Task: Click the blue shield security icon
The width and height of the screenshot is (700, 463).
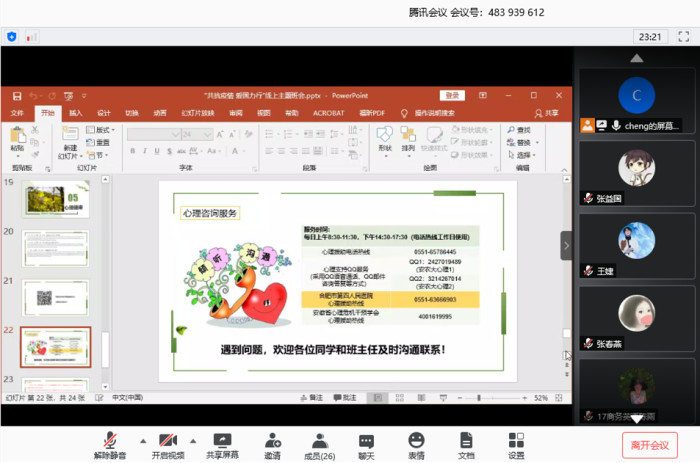Action: (x=12, y=37)
